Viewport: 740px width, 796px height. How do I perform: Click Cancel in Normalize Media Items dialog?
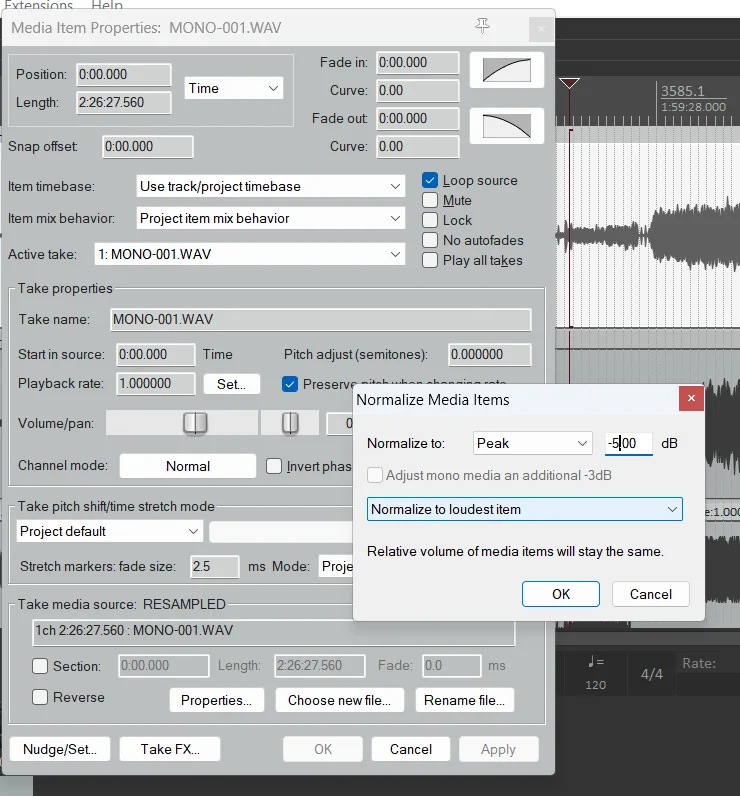click(x=651, y=594)
